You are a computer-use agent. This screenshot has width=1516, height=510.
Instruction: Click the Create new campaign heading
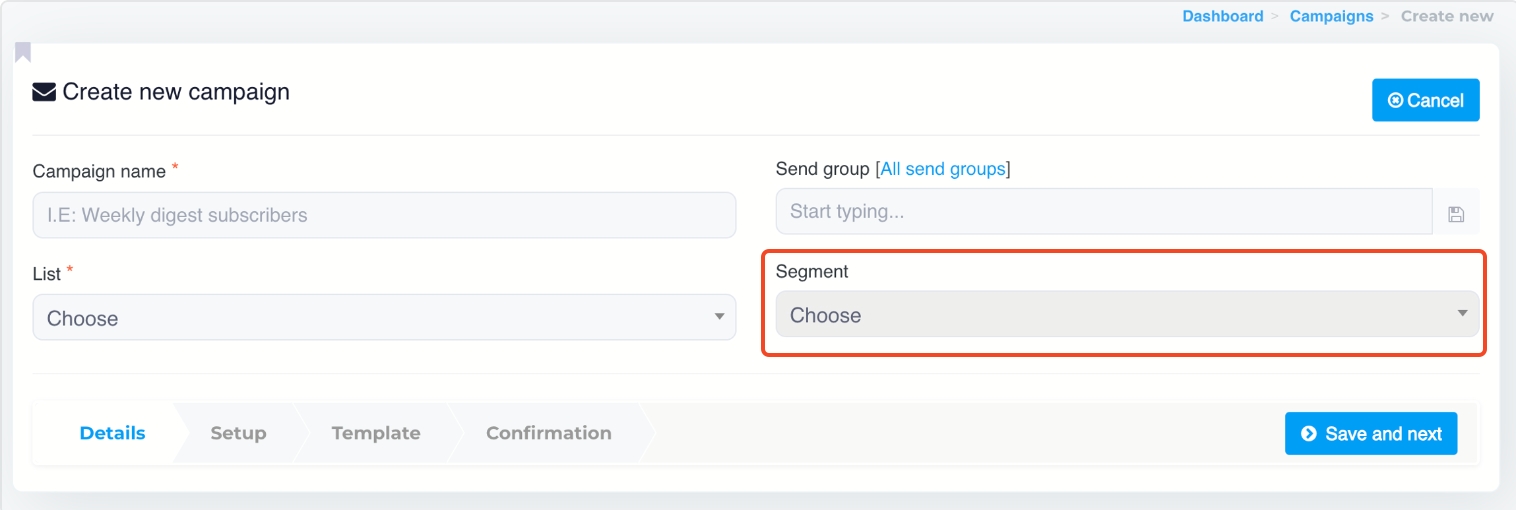tap(176, 92)
